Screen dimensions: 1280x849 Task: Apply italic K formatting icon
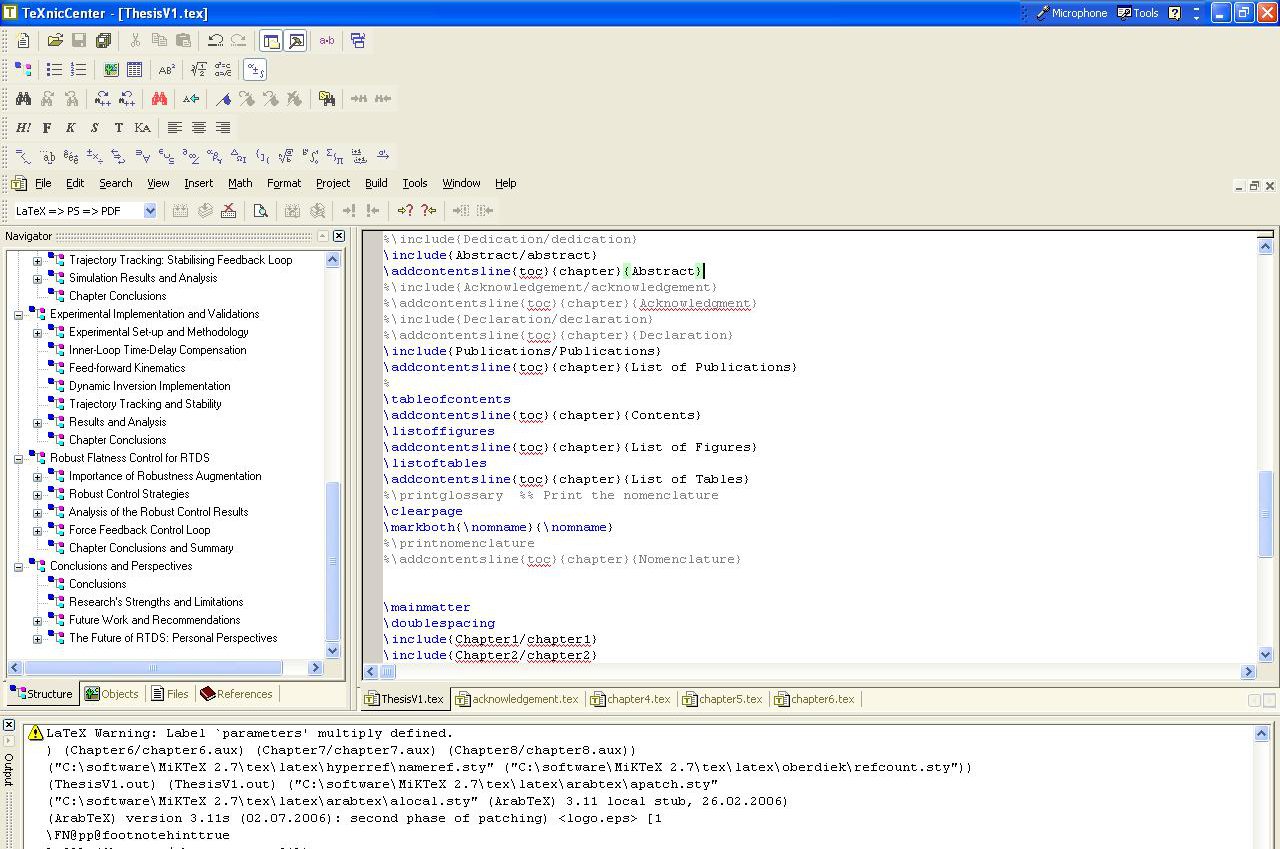71,128
